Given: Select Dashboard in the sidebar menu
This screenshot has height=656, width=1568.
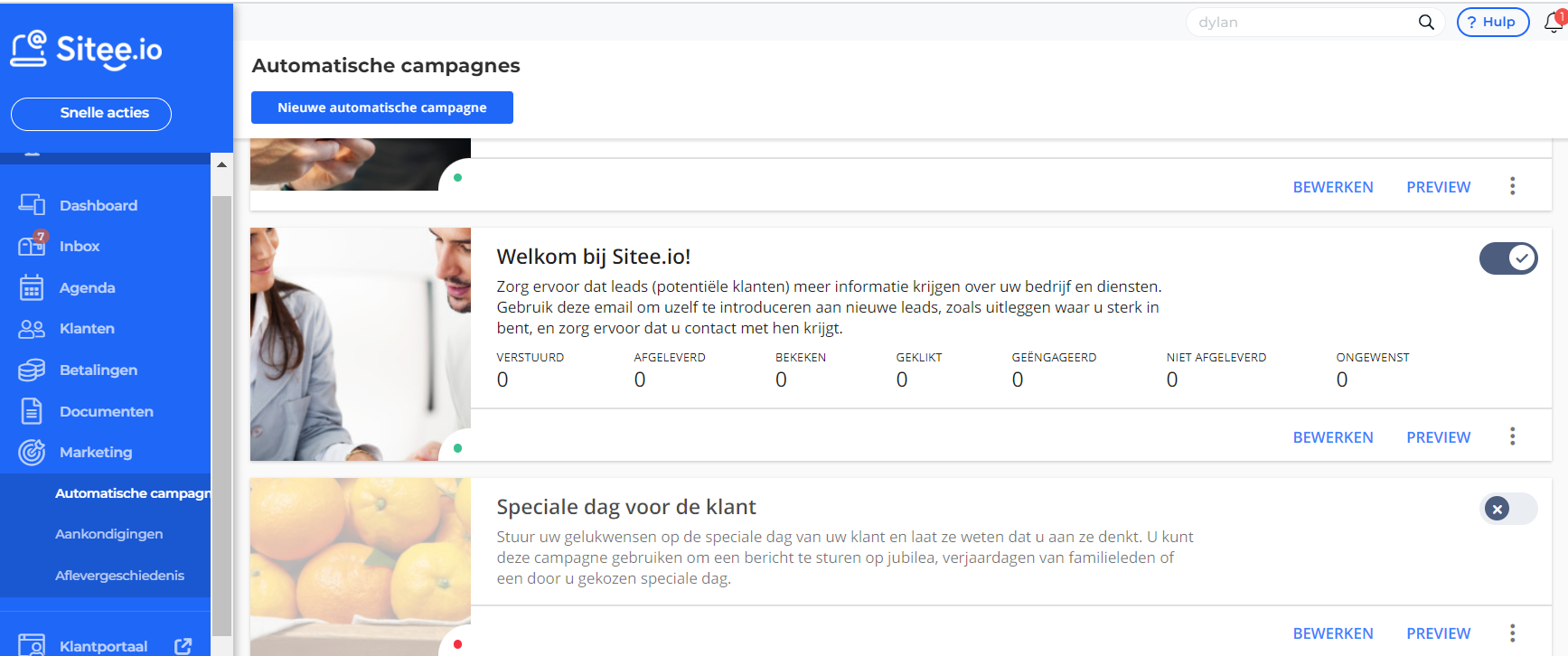Looking at the screenshot, I should (99, 205).
